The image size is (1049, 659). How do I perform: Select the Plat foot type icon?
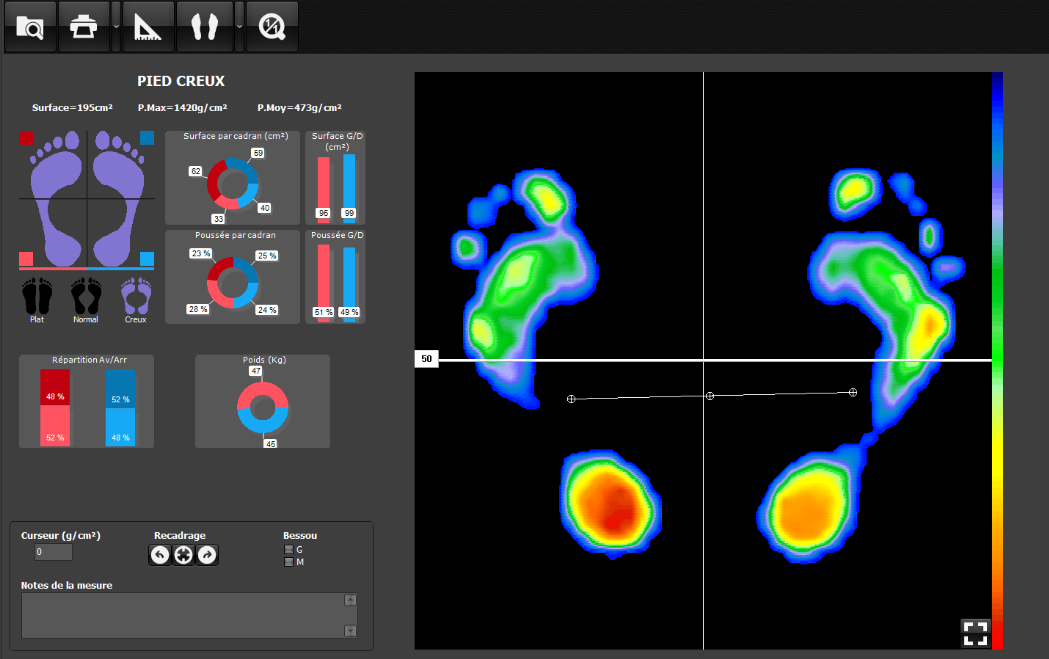(37, 295)
